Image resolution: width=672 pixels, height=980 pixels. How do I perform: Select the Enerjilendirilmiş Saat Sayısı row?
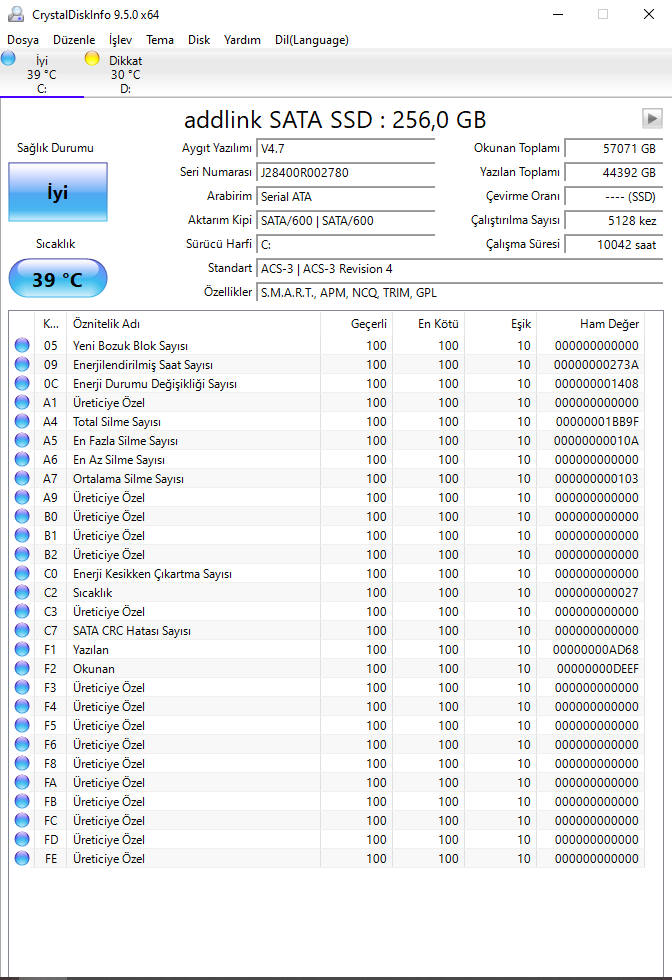point(327,364)
